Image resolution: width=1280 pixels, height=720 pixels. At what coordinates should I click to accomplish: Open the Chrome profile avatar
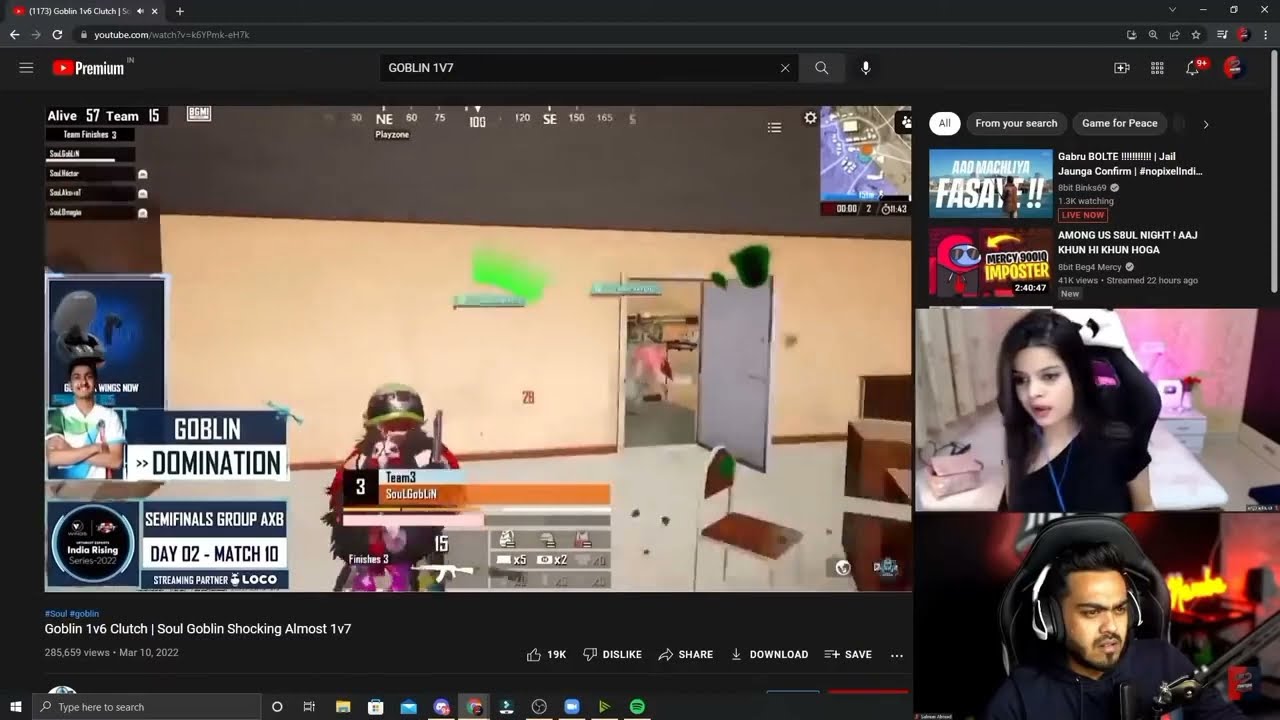coord(1243,35)
